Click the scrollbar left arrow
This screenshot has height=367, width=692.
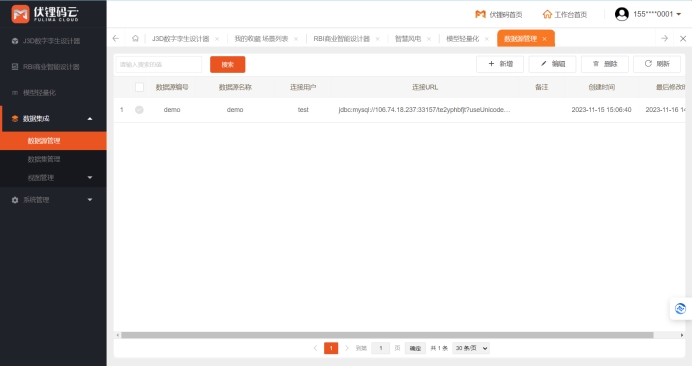point(117,335)
